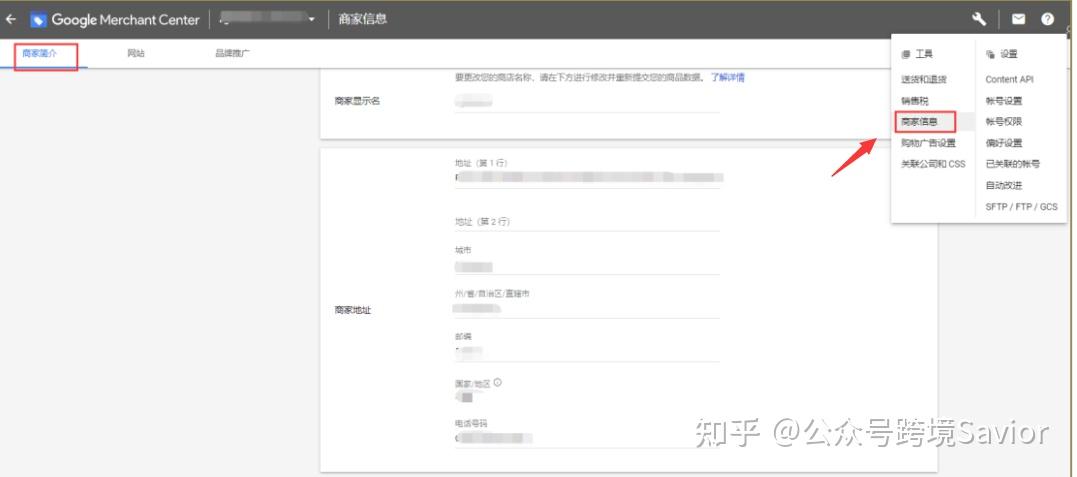The image size is (1077, 477).
Task: Click the 城市 input field
Action: 587,267
